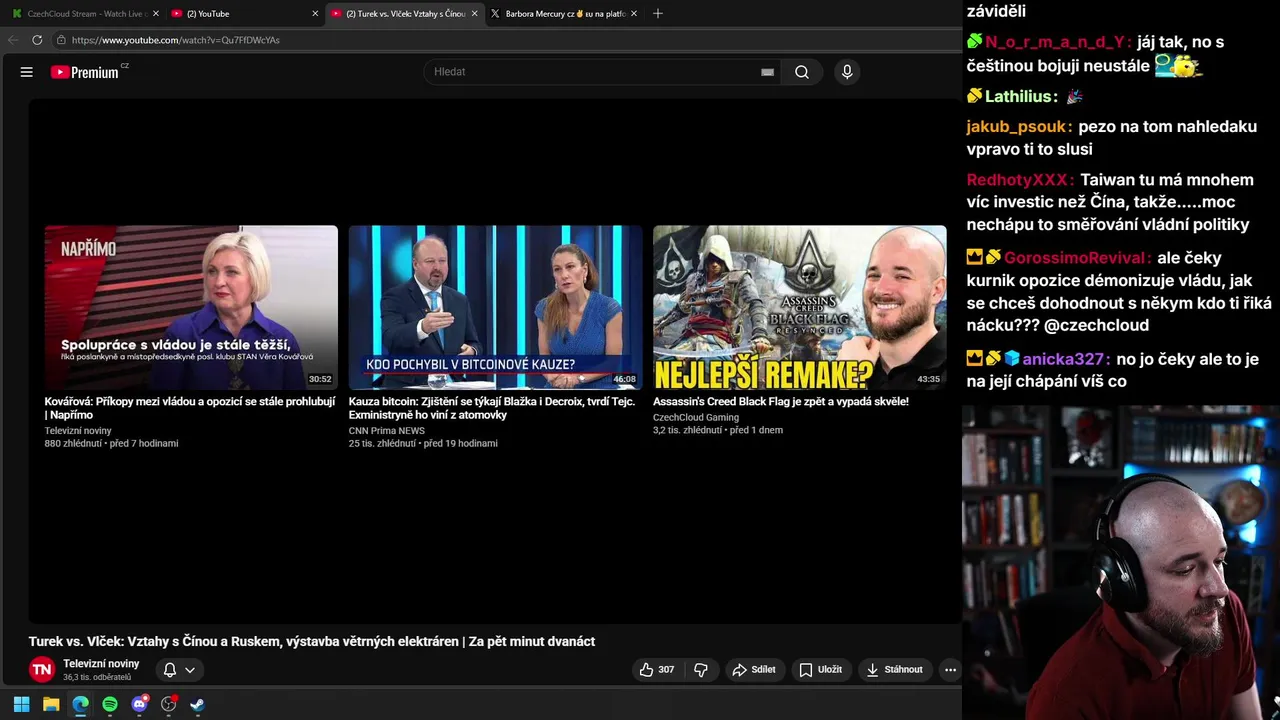1280x720 pixels.
Task: Click the 46:08 duration badge
Action: pyautogui.click(x=624, y=380)
